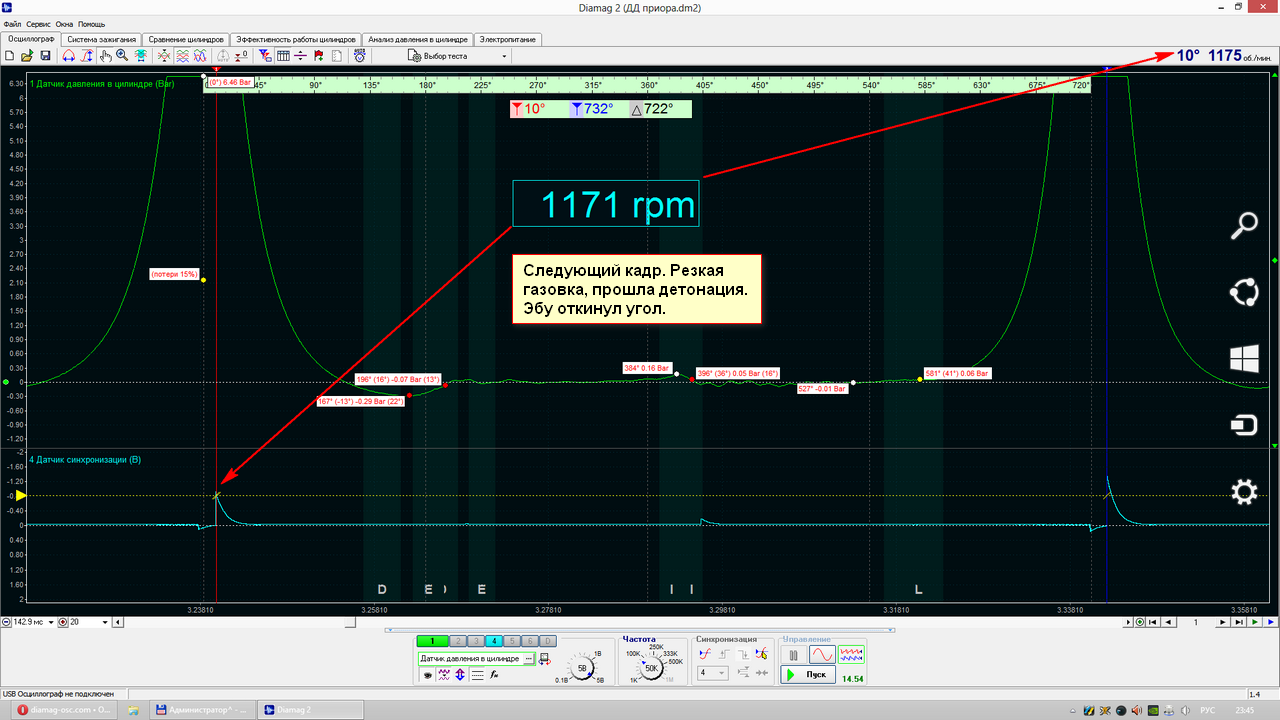The width and height of the screenshot is (1280, 720).
Task: Click the horizontal stretch arrows tool icon
Action: [68, 55]
